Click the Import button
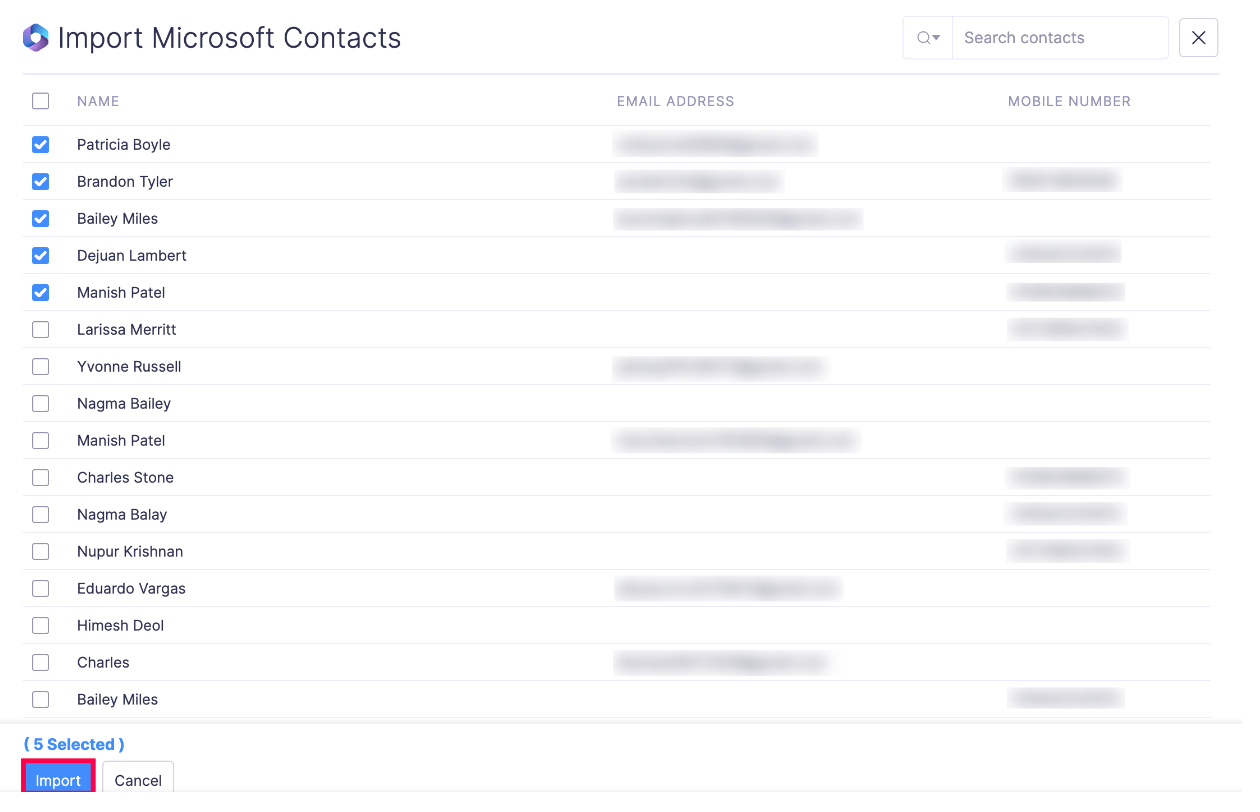The image size is (1260, 812). coord(58,780)
